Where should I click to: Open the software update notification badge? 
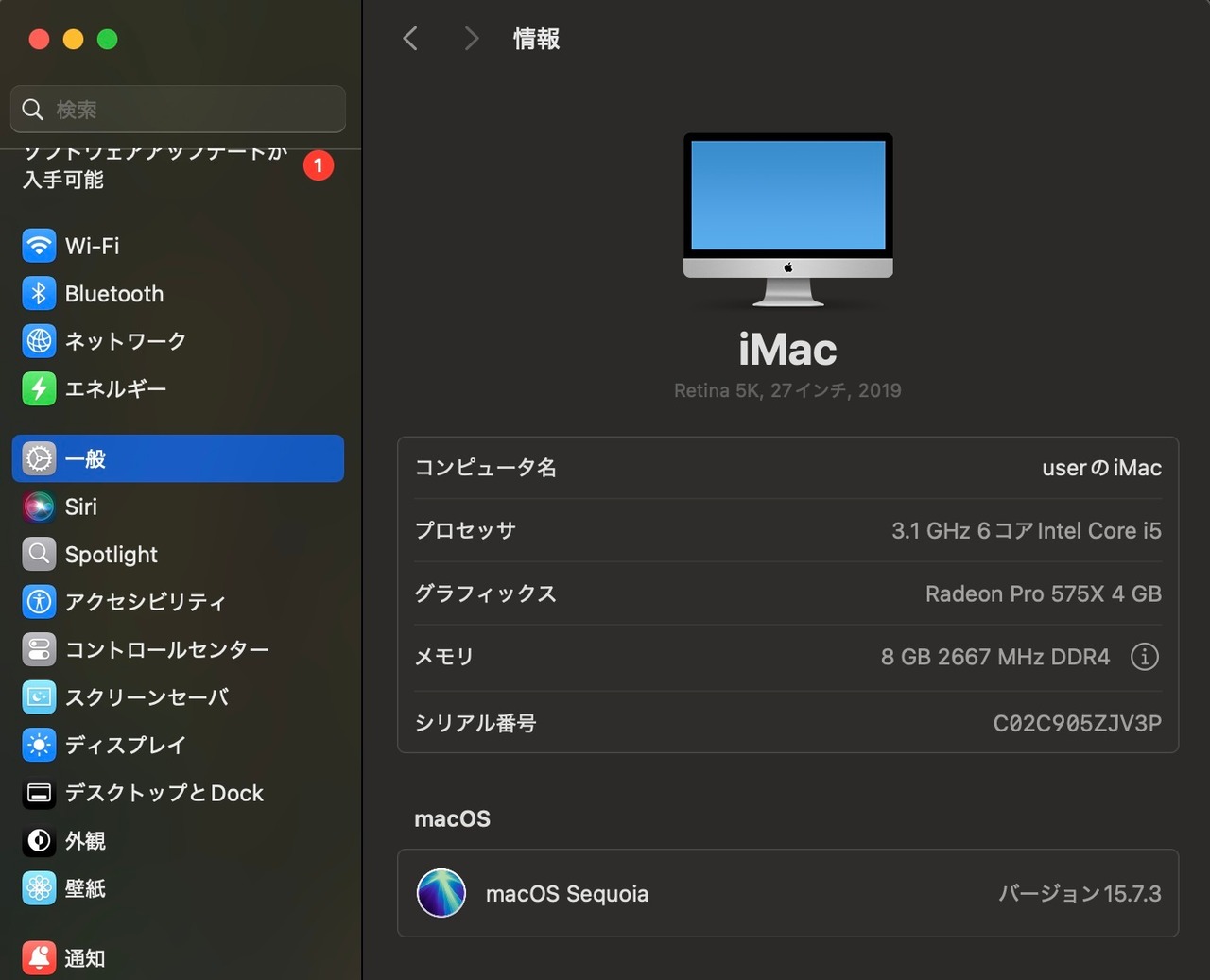(319, 166)
